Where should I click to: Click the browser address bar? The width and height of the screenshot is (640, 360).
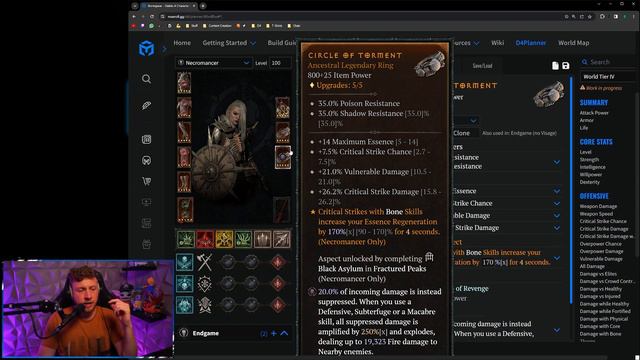coord(359,17)
